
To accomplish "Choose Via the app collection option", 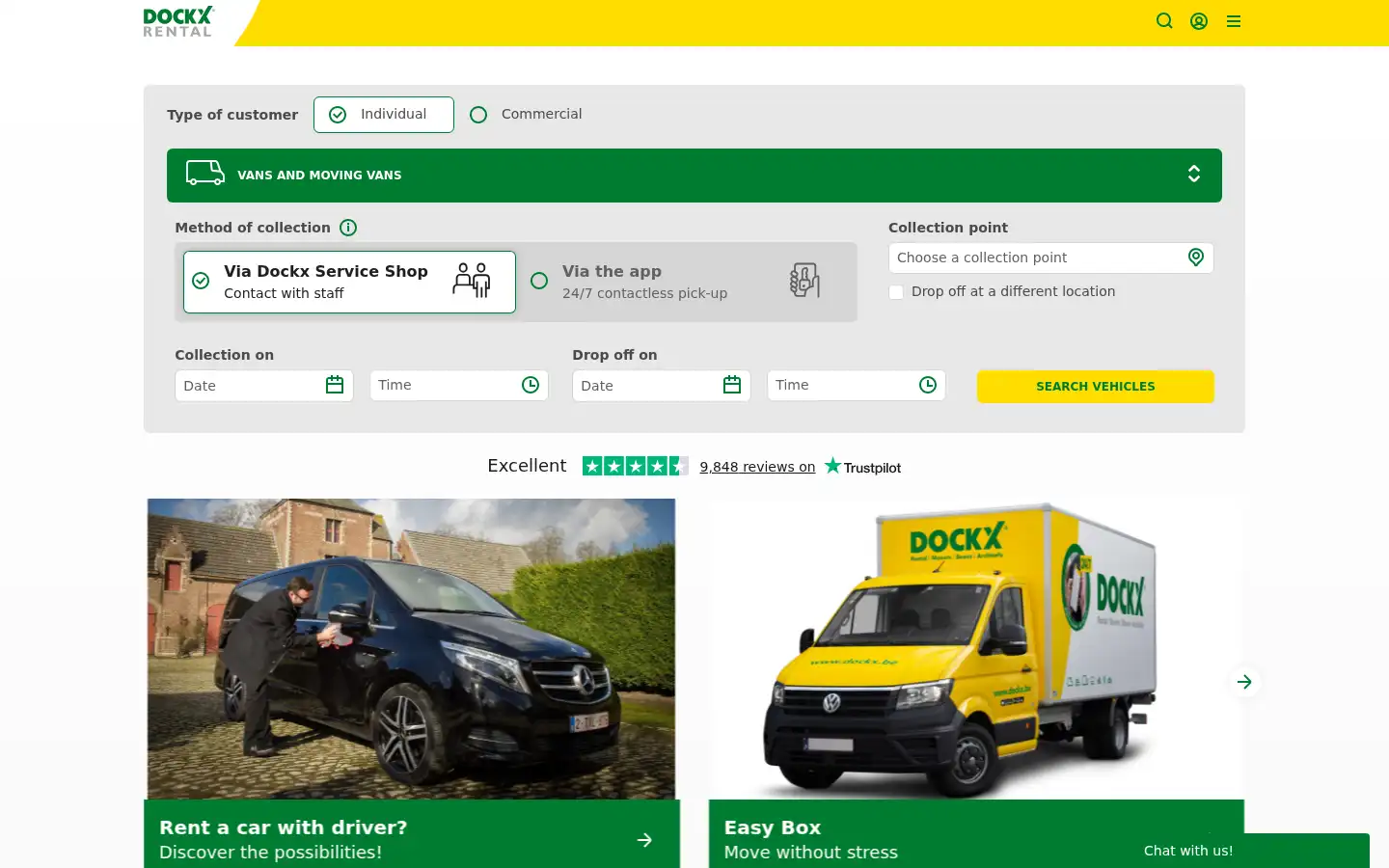I will (687, 282).
